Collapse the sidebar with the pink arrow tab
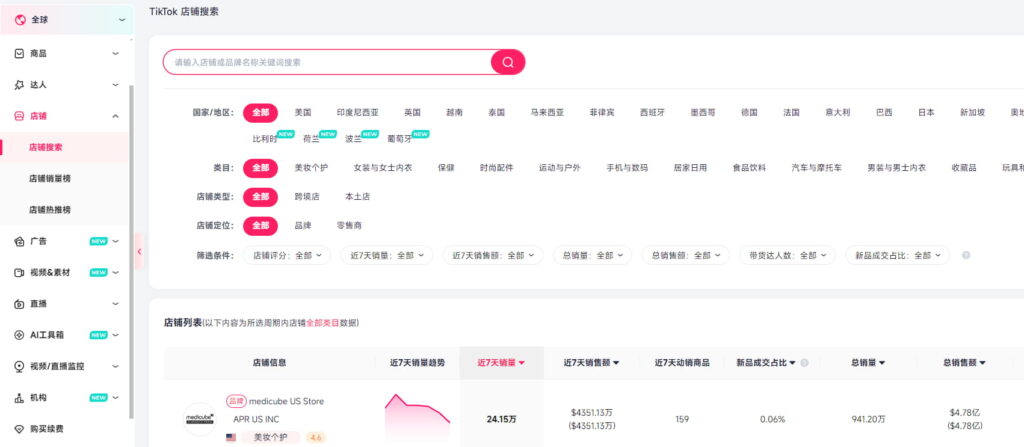This screenshot has height=447, width=1024. point(139,251)
